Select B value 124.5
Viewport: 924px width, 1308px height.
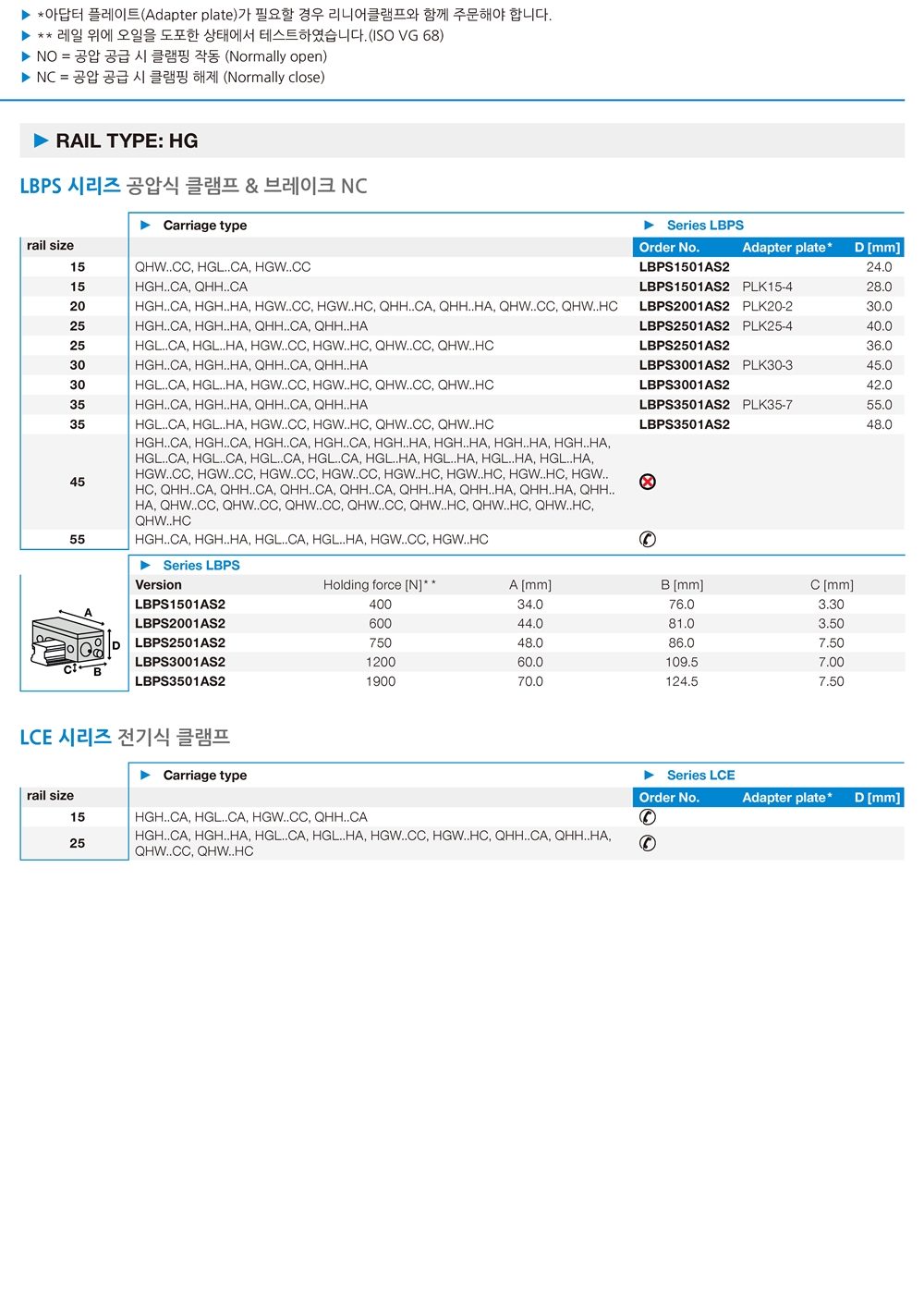pyautogui.click(x=682, y=681)
